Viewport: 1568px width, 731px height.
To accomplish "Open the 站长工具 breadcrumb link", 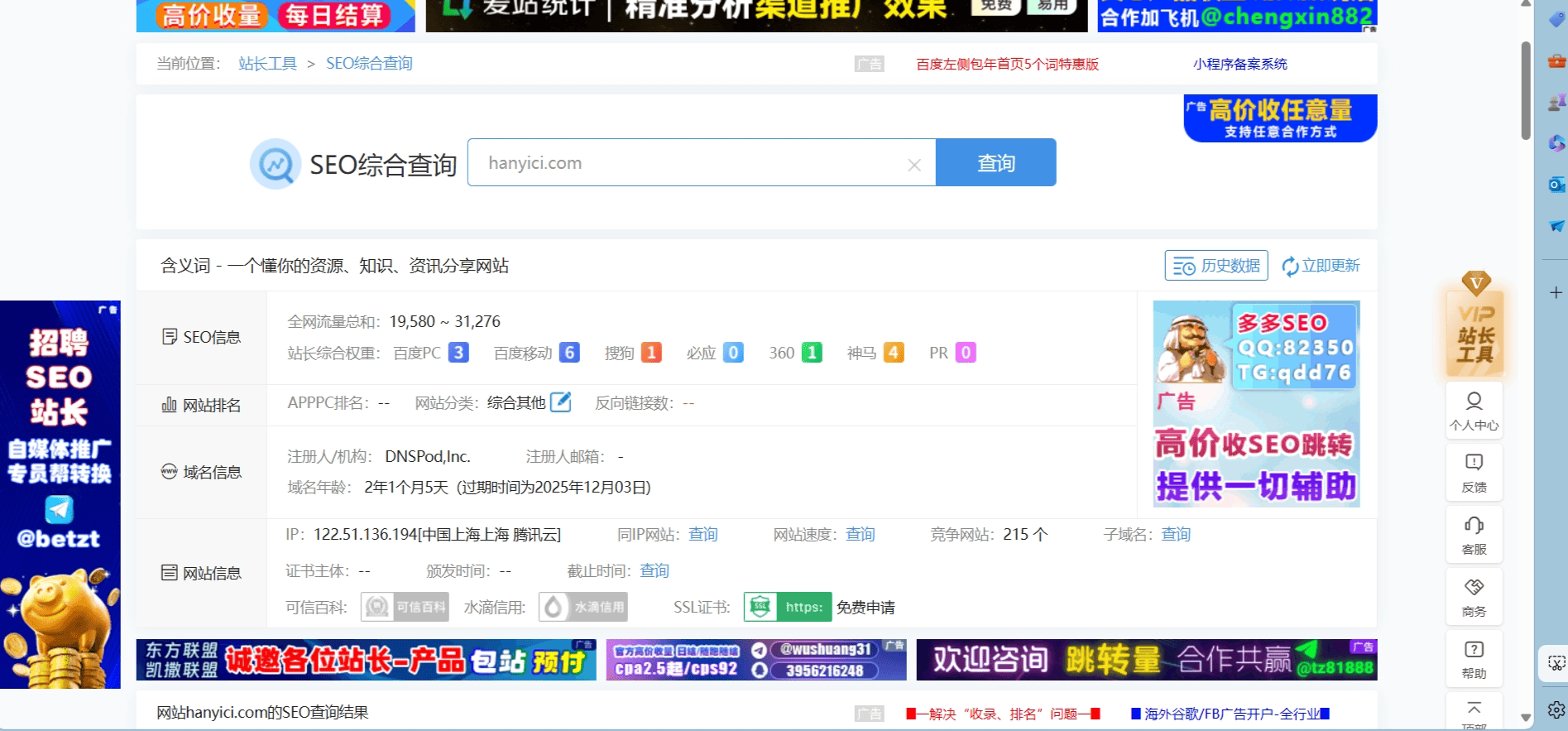I will (x=267, y=64).
